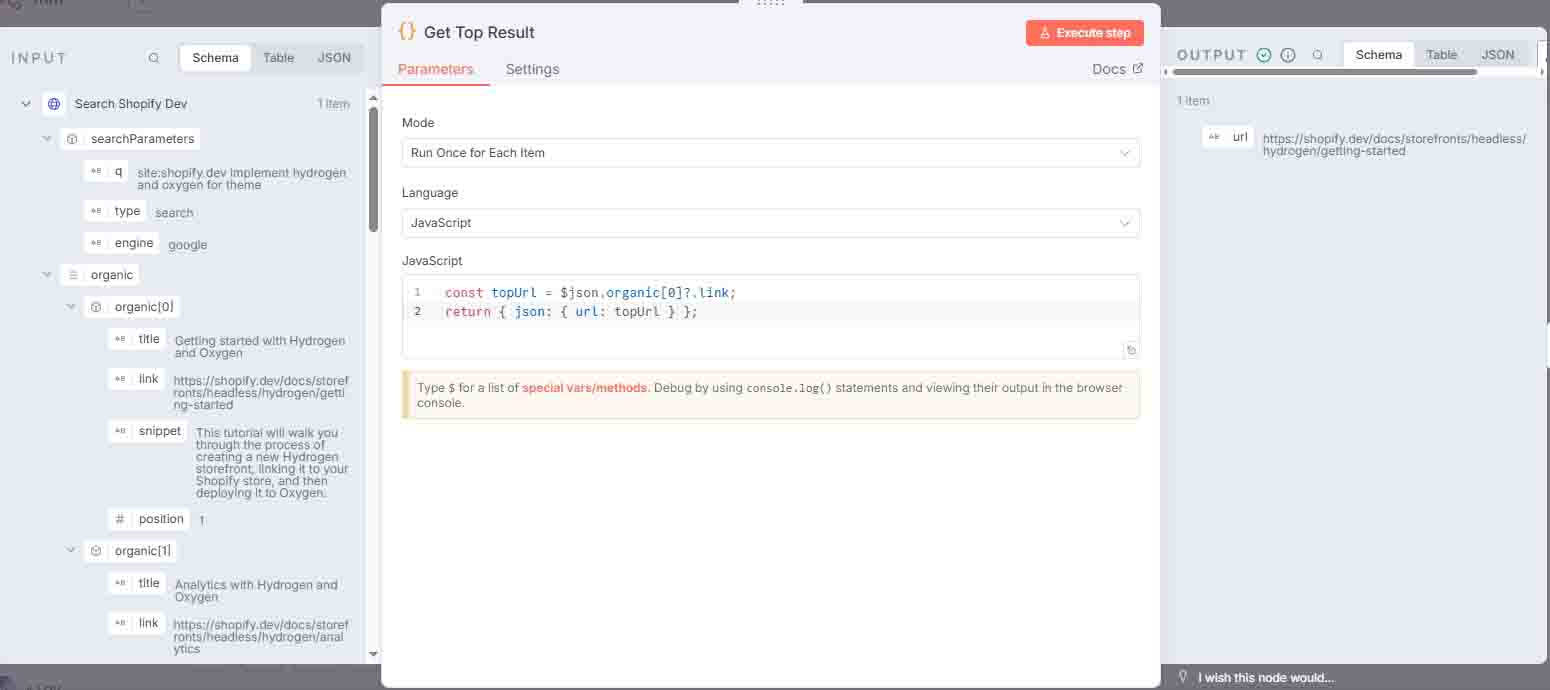The height and width of the screenshot is (690, 1550).
Task: Click the green checkmark icon beside OUTPUT
Action: [1264, 55]
